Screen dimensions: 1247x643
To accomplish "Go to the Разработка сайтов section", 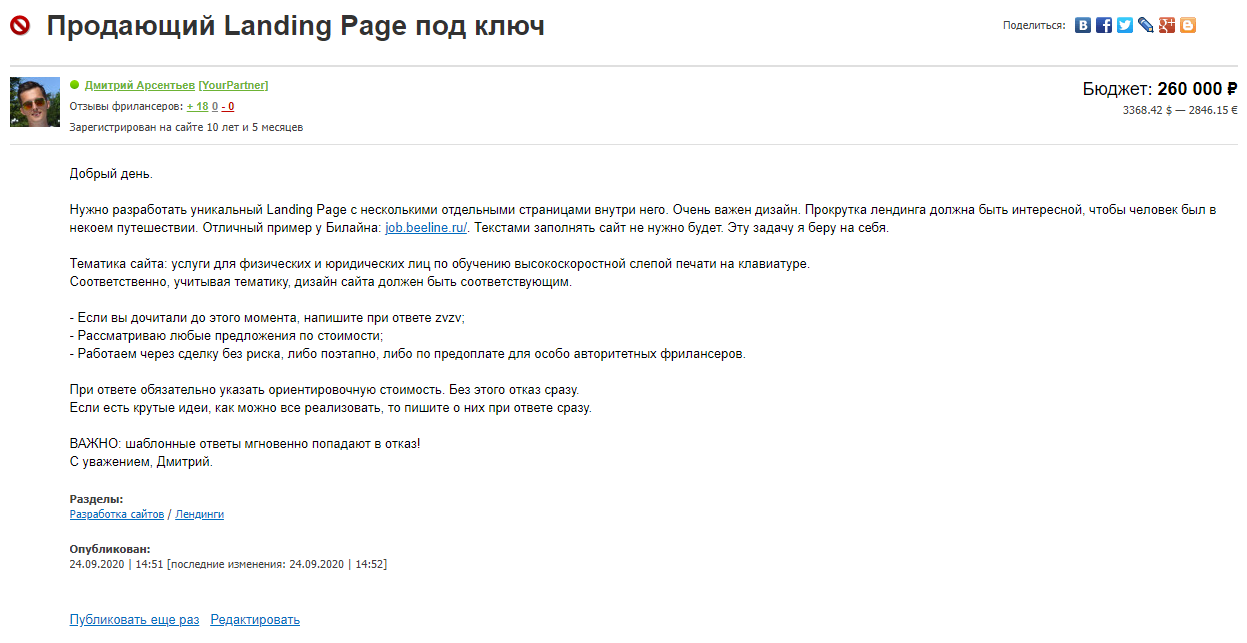I will click(116, 514).
